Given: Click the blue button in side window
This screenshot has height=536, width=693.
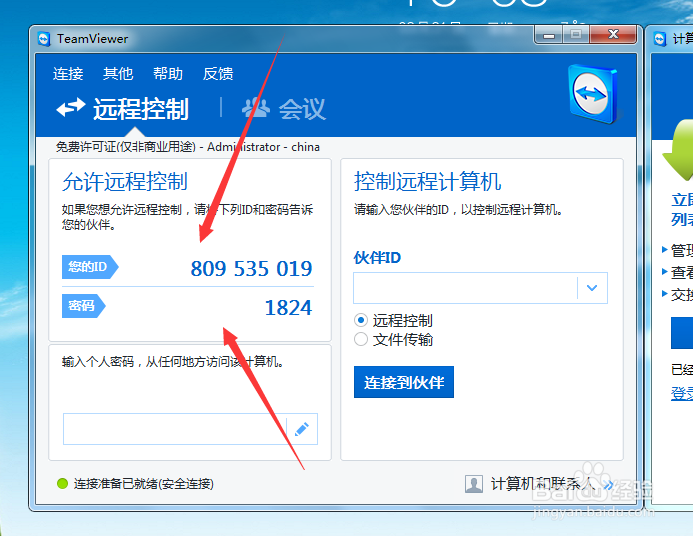Looking at the screenshot, I should pos(682,333).
